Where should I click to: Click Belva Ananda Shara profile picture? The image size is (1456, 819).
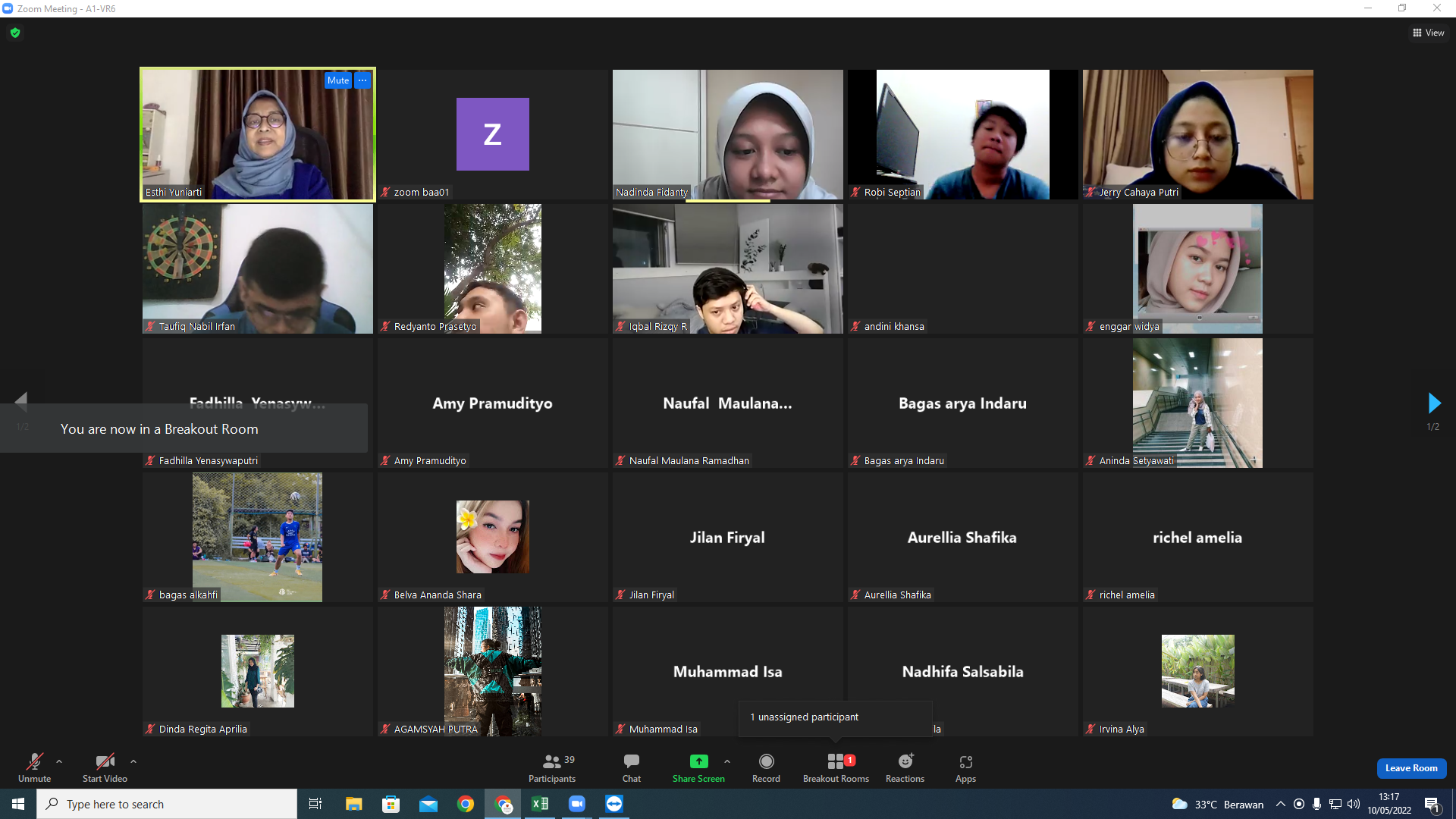493,537
